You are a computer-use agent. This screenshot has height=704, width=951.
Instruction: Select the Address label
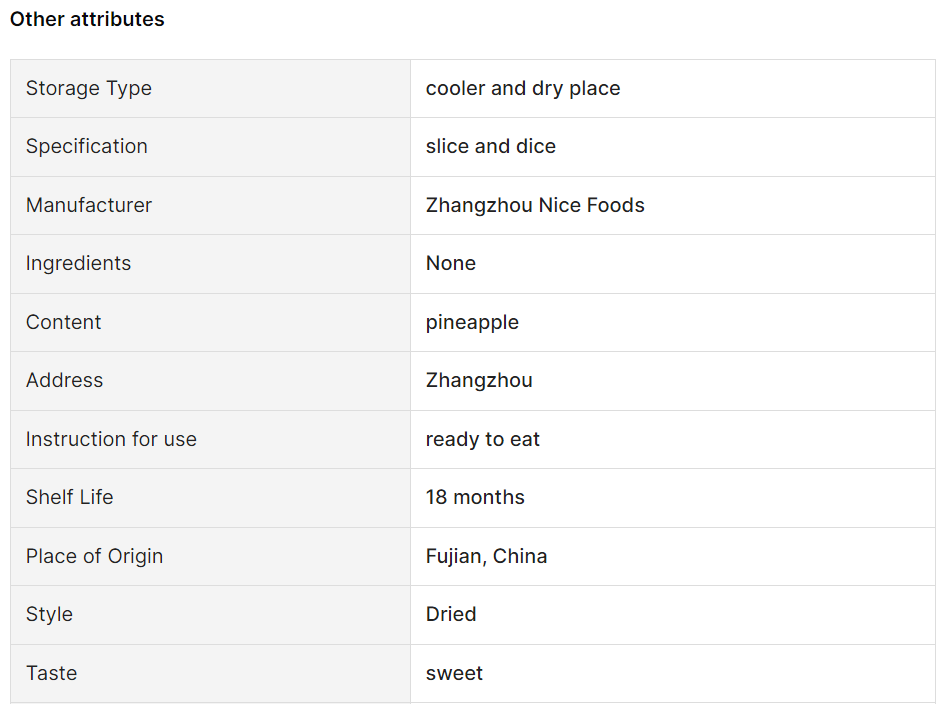click(64, 380)
